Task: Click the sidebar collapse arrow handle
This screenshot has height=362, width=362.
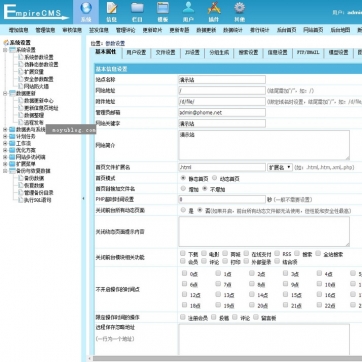Action: 83,198
